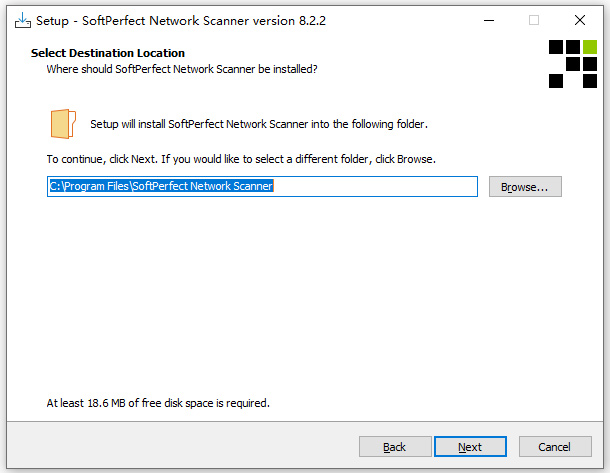Click the "Where should SoftPerfect Network Scanner be installed?" text
The image size is (610, 473).
point(182,69)
